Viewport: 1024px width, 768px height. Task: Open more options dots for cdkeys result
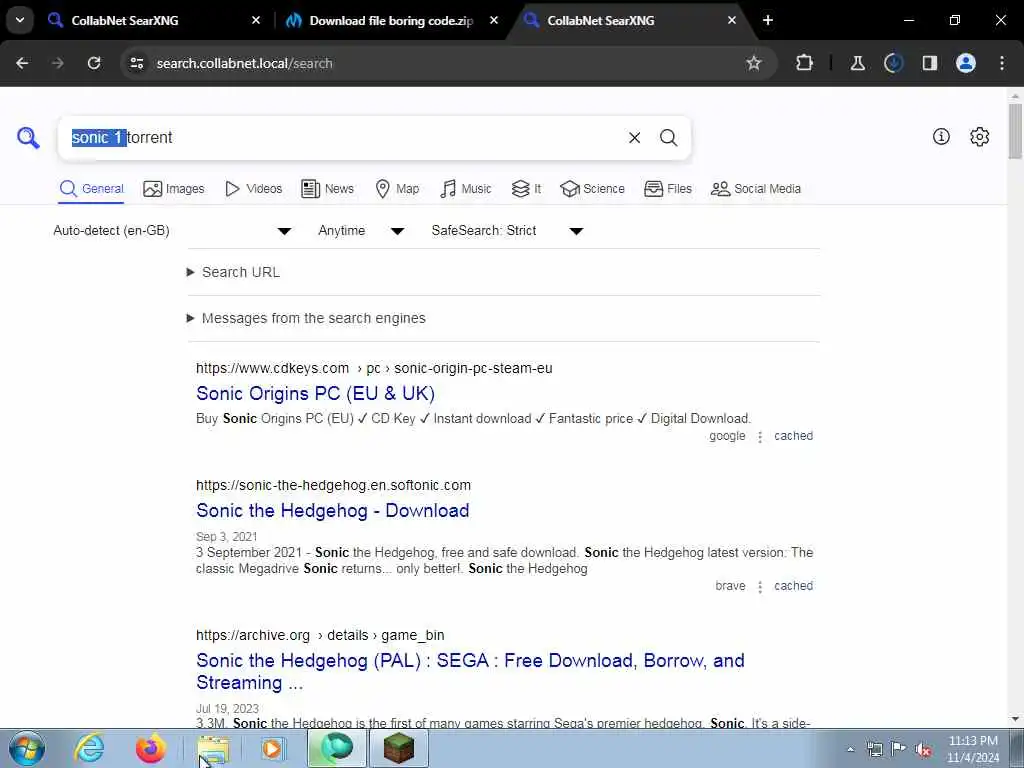(x=760, y=437)
